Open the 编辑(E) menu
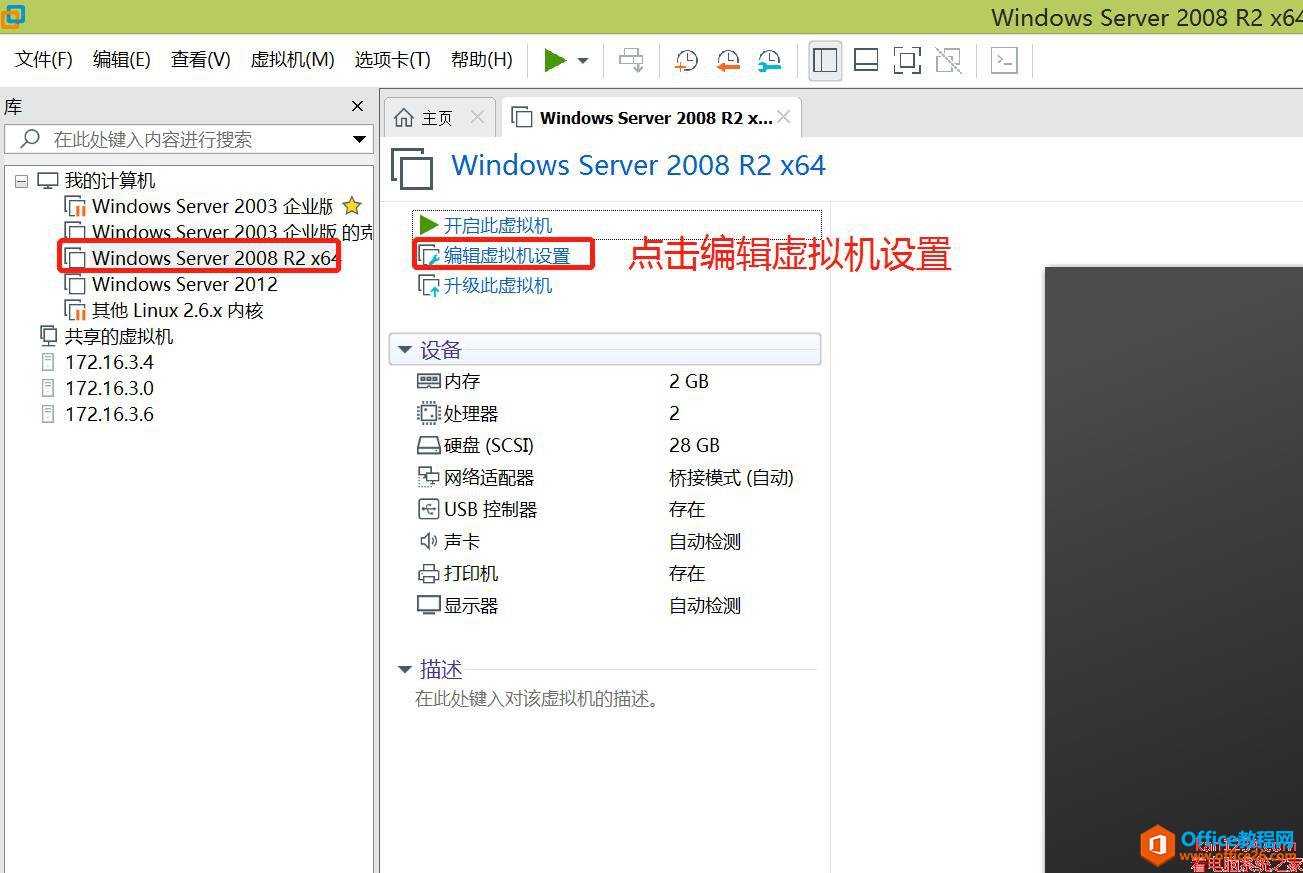This screenshot has height=873, width=1303. coord(122,60)
